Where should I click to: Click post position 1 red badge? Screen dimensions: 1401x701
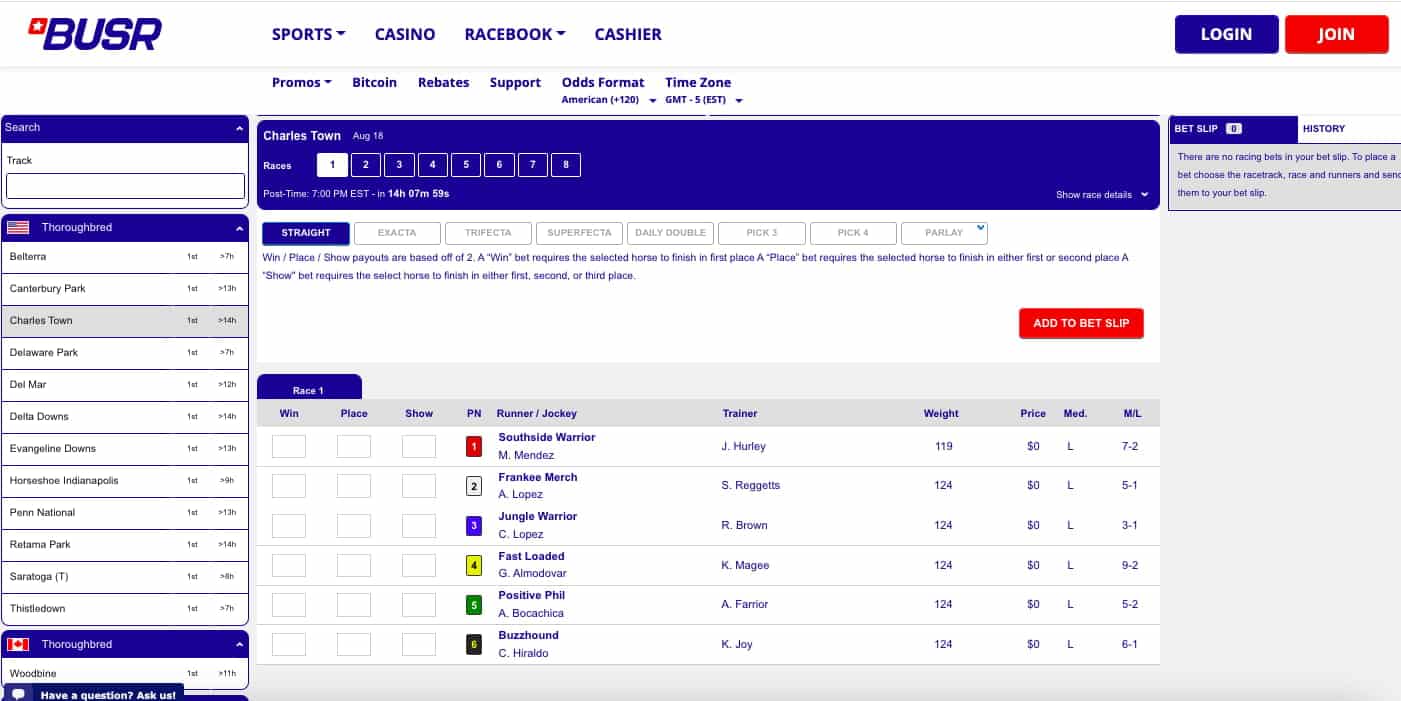pos(474,446)
